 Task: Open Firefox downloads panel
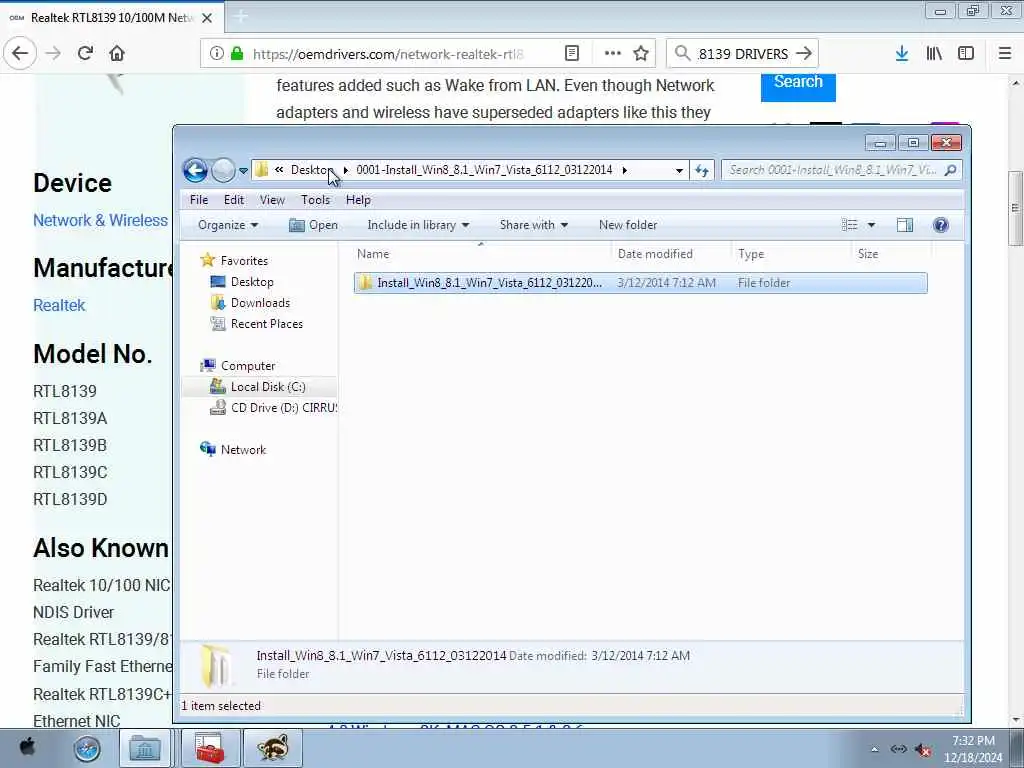point(902,54)
